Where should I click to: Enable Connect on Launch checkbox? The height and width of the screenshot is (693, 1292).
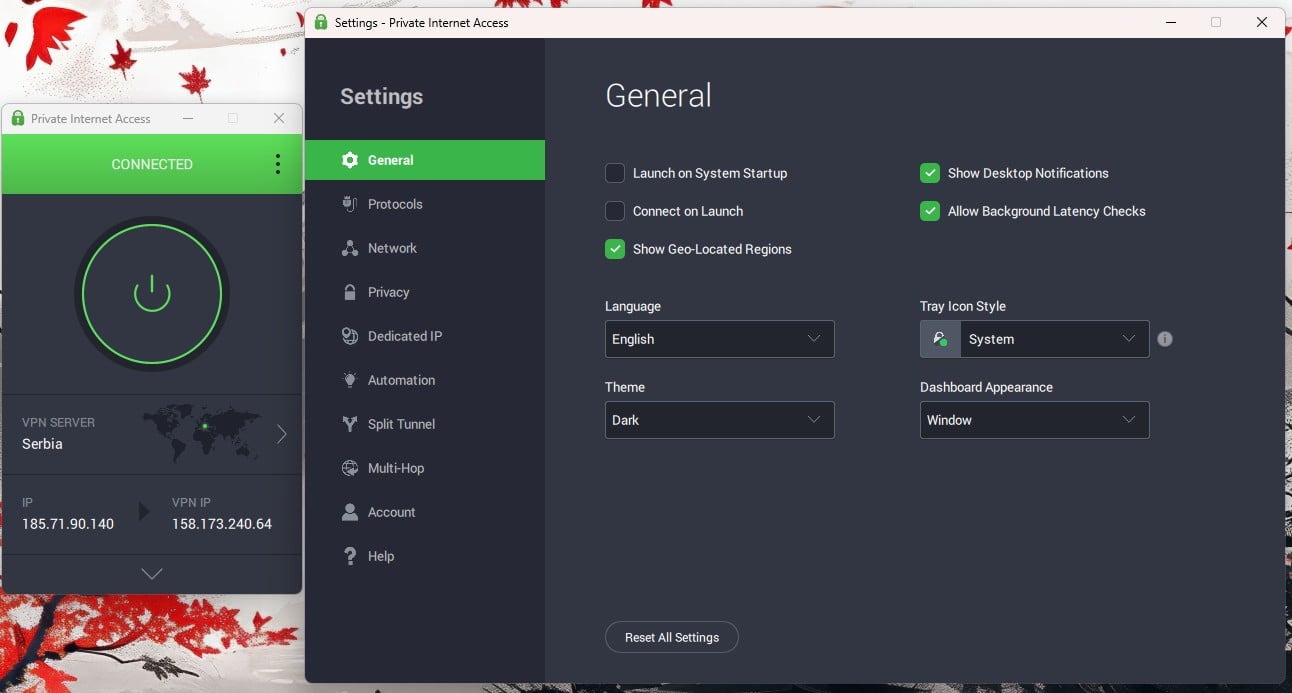pos(615,211)
